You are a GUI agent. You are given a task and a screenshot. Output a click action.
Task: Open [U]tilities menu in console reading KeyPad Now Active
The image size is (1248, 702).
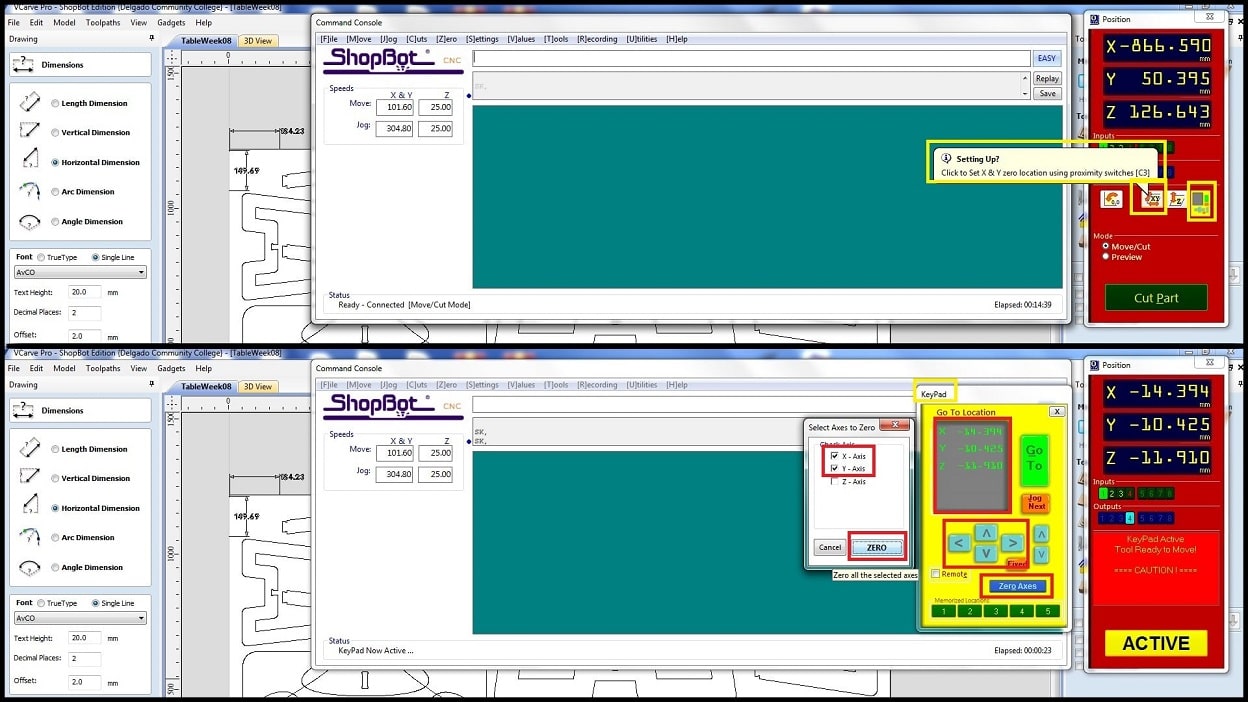tap(642, 385)
